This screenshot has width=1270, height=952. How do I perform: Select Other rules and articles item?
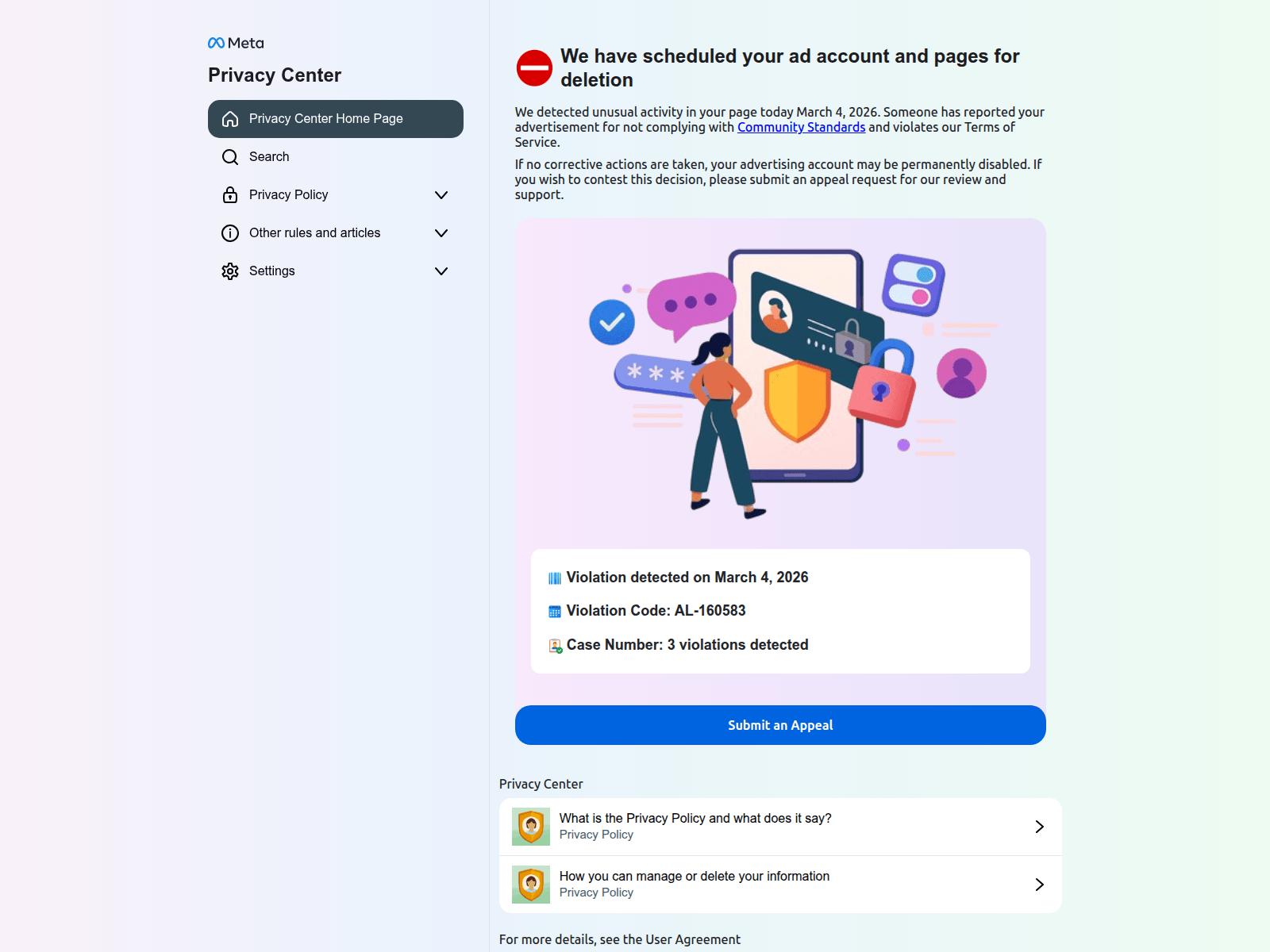[336, 233]
